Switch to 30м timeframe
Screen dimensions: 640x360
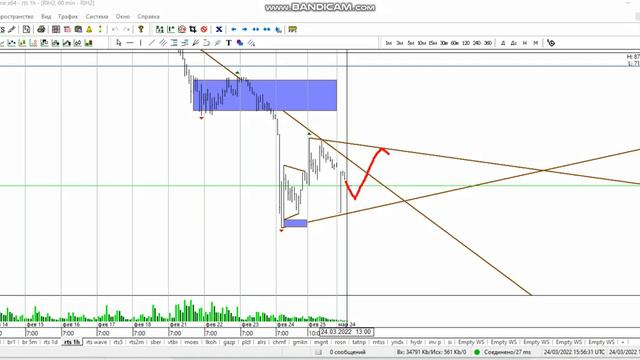[x=444, y=42]
